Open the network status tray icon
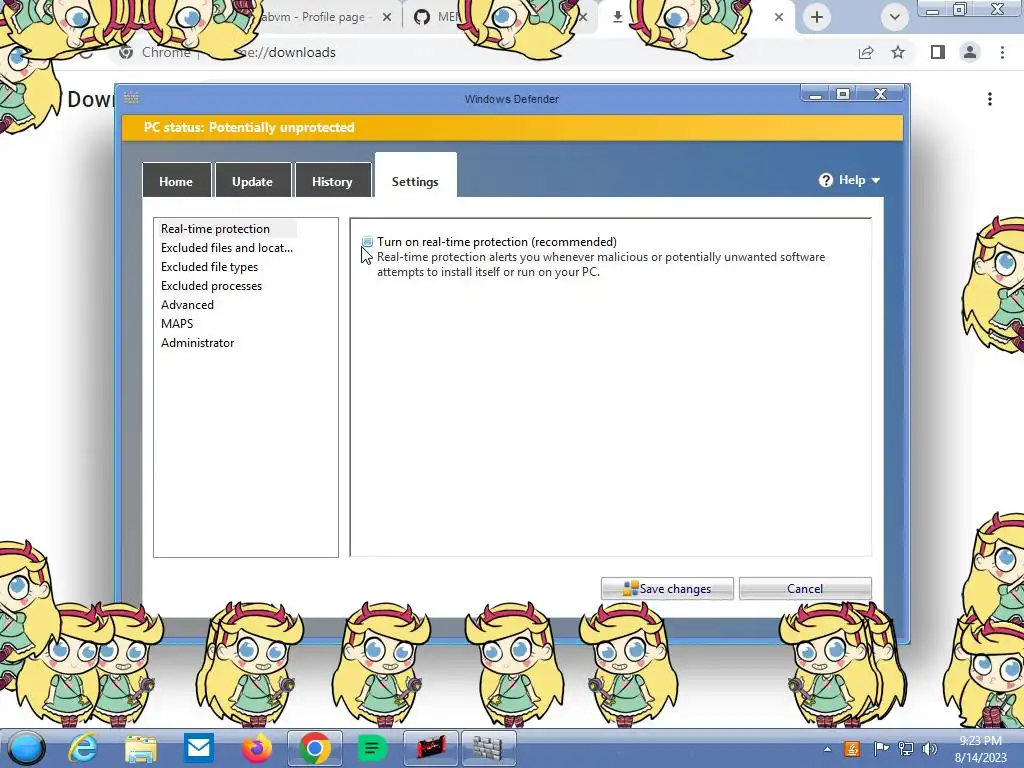Screen dimensions: 1024x768 (x=906, y=749)
